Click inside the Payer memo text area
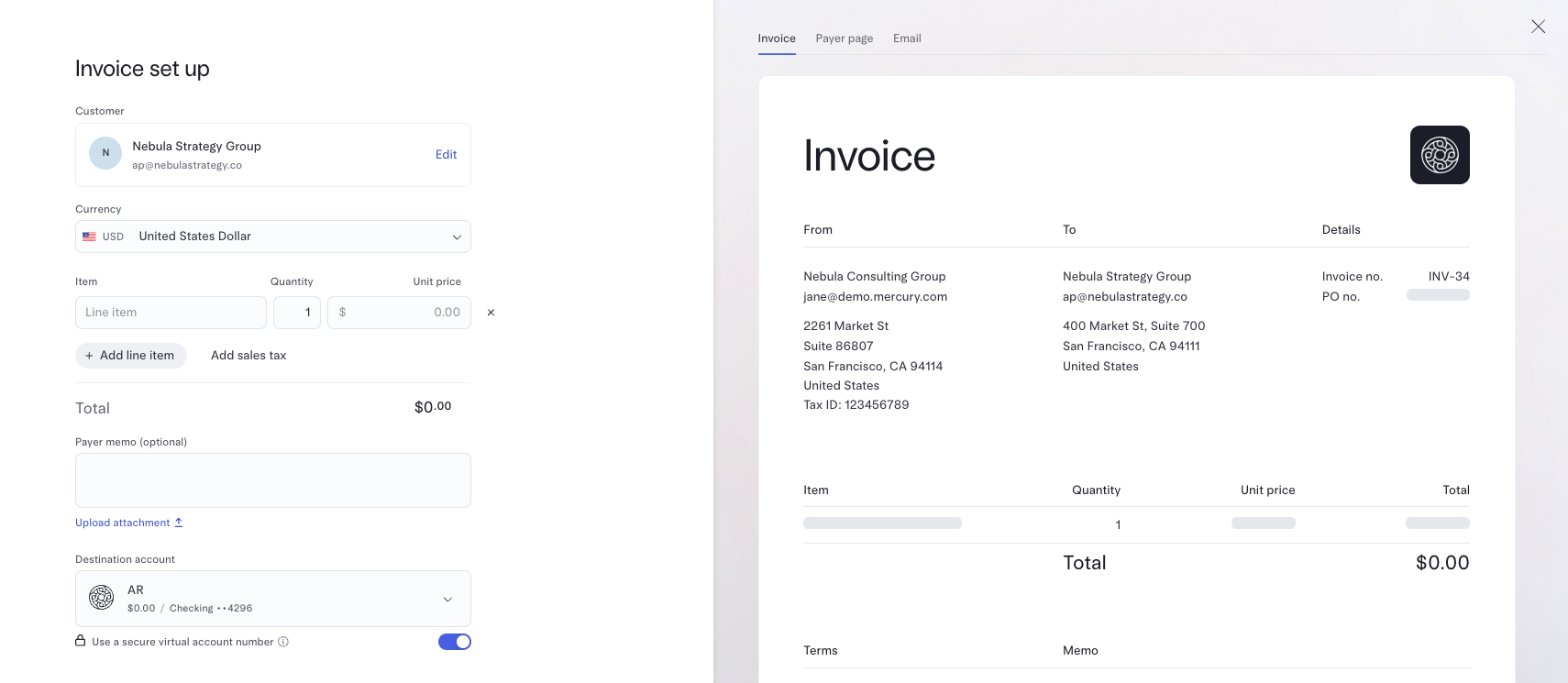Image resolution: width=1568 pixels, height=683 pixels. [x=273, y=480]
